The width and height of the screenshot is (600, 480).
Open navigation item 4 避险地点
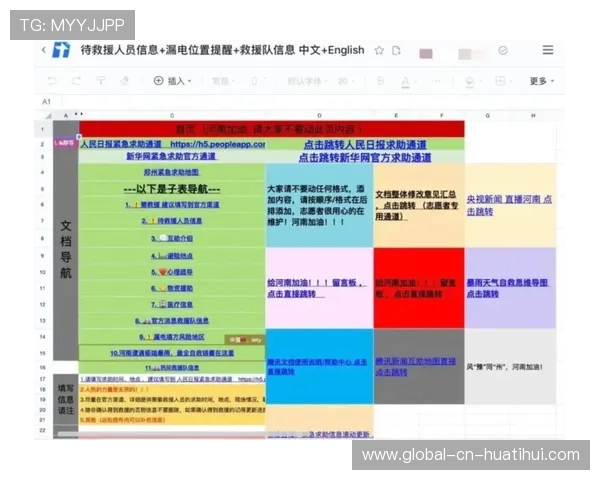(x=171, y=256)
